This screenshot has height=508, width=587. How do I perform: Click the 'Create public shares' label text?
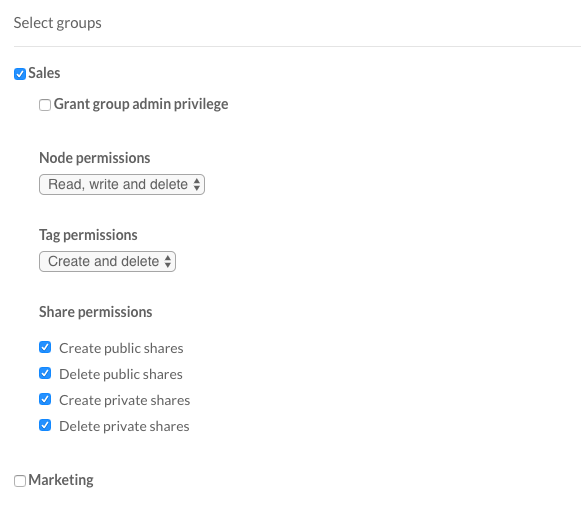[x=121, y=348]
